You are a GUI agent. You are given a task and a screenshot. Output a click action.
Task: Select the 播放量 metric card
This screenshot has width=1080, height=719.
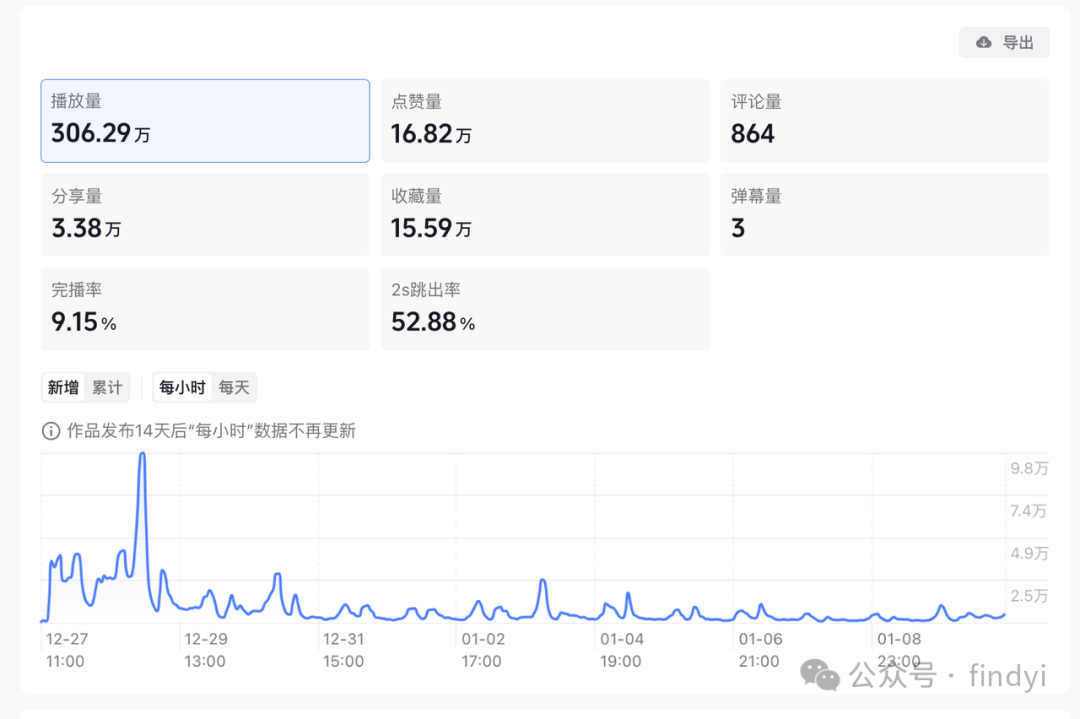coord(205,121)
